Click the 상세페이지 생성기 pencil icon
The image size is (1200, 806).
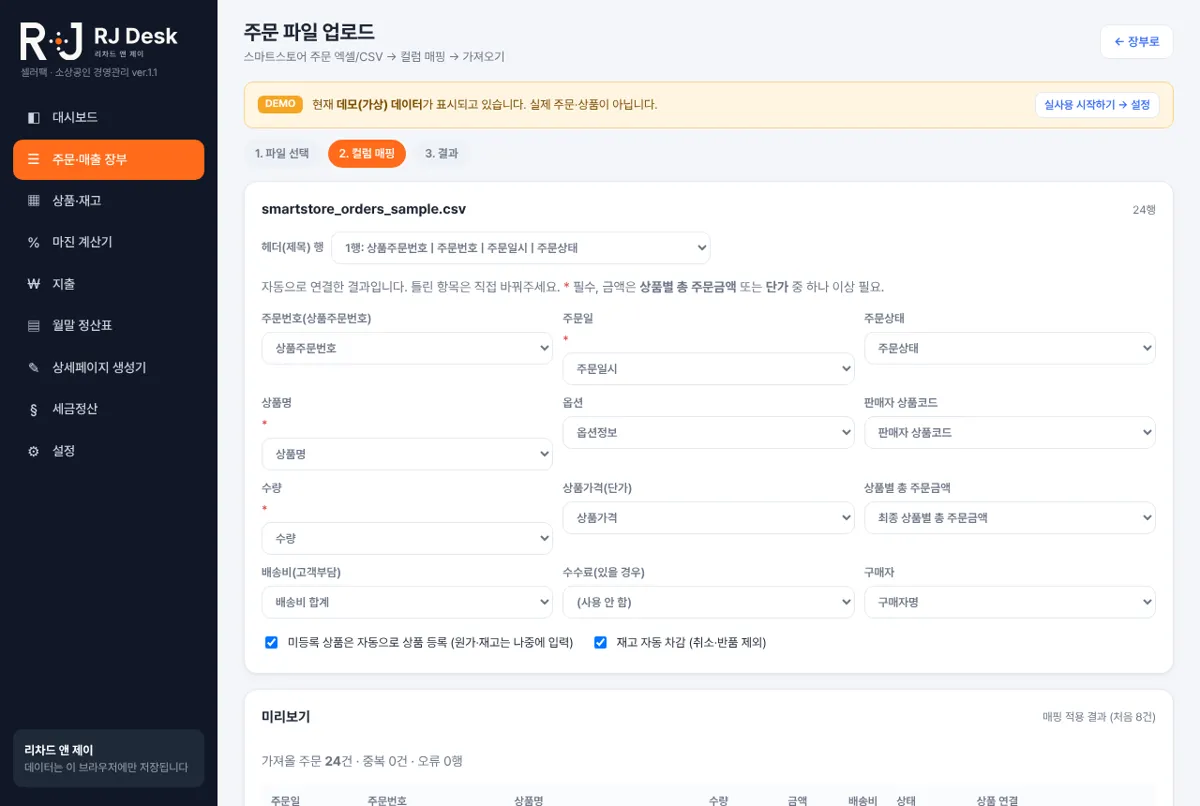click(34, 368)
